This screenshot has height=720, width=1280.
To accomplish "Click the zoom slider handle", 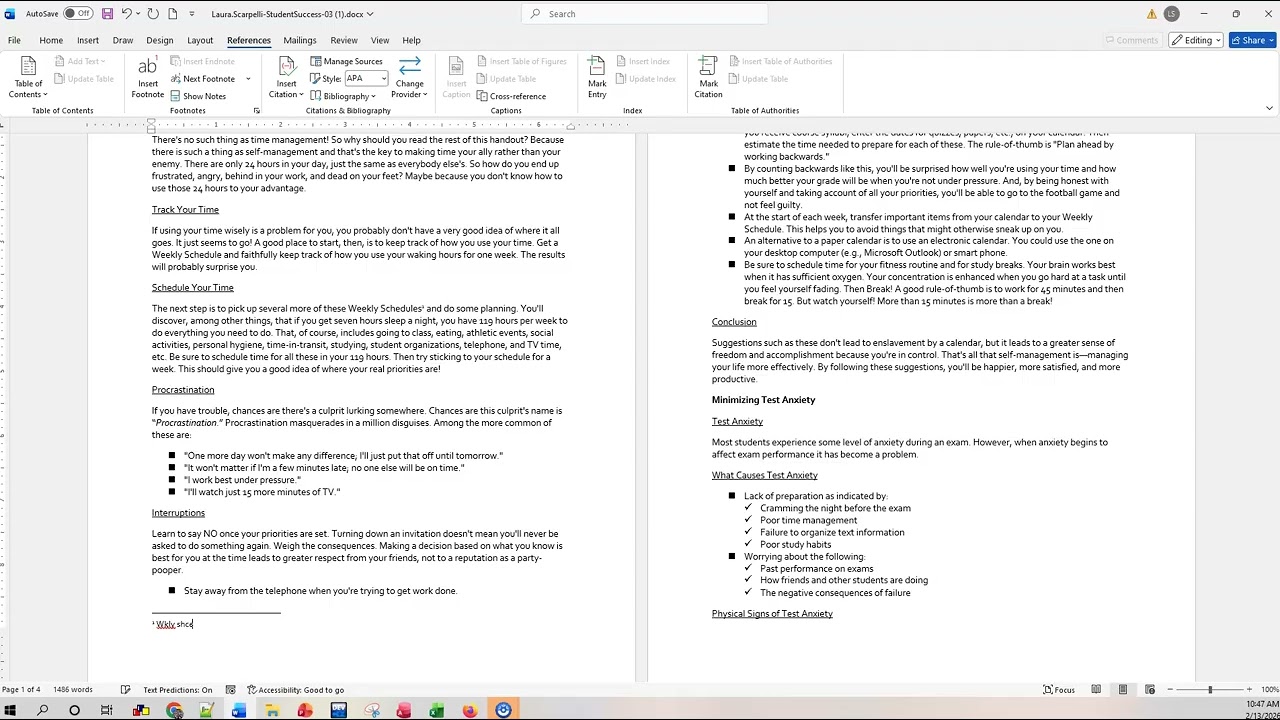I will pyautogui.click(x=1210, y=690).
